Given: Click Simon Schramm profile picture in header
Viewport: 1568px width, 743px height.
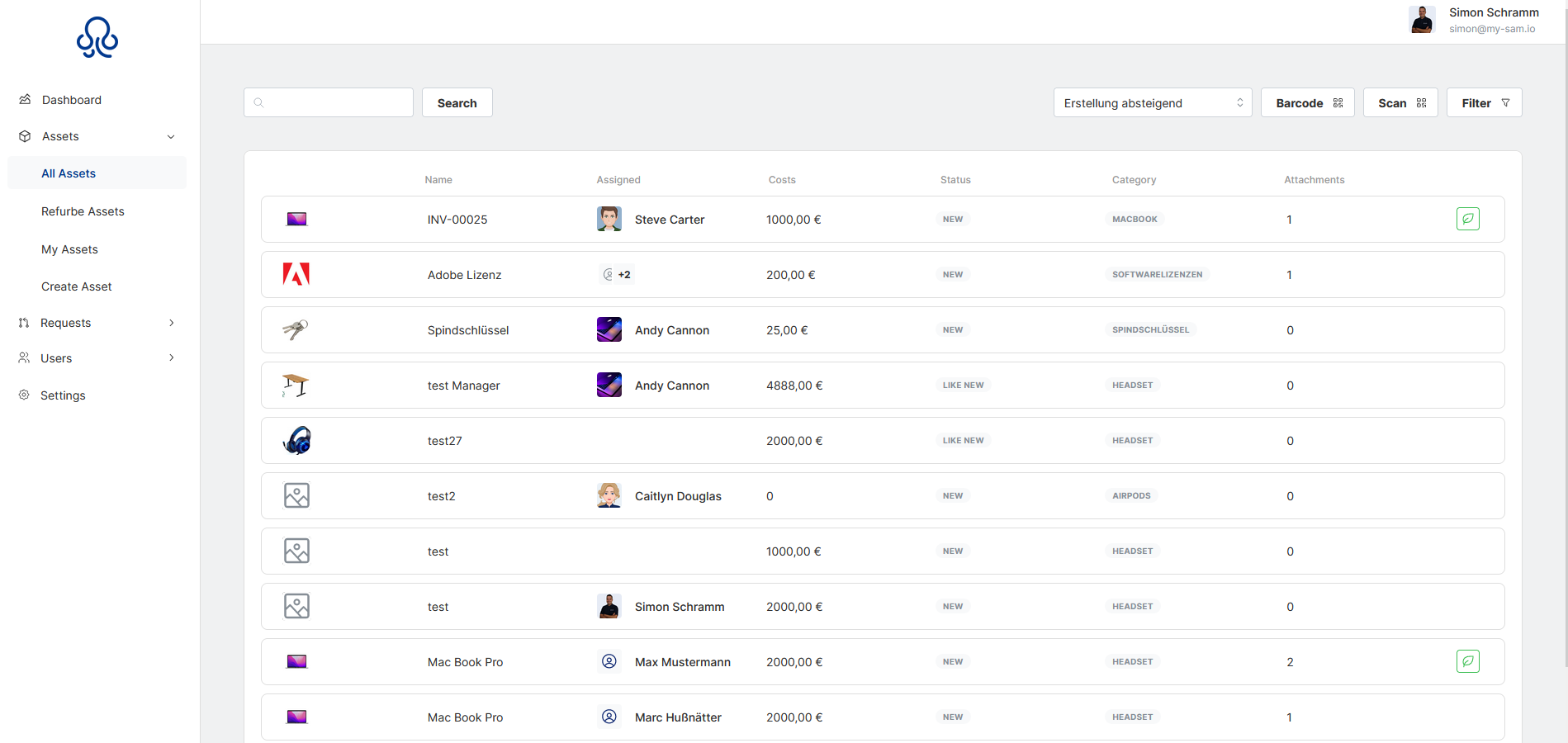Looking at the screenshot, I should [1422, 20].
